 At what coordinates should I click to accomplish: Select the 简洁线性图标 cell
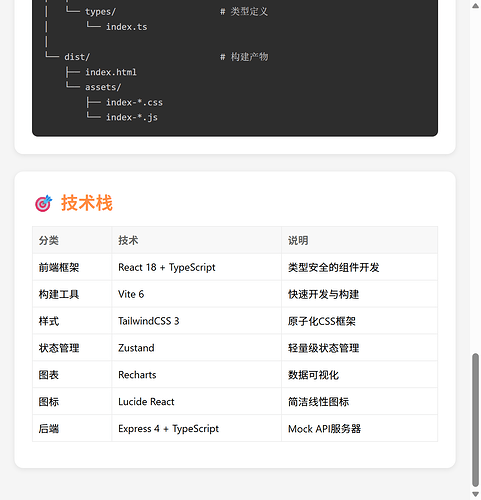360,402
